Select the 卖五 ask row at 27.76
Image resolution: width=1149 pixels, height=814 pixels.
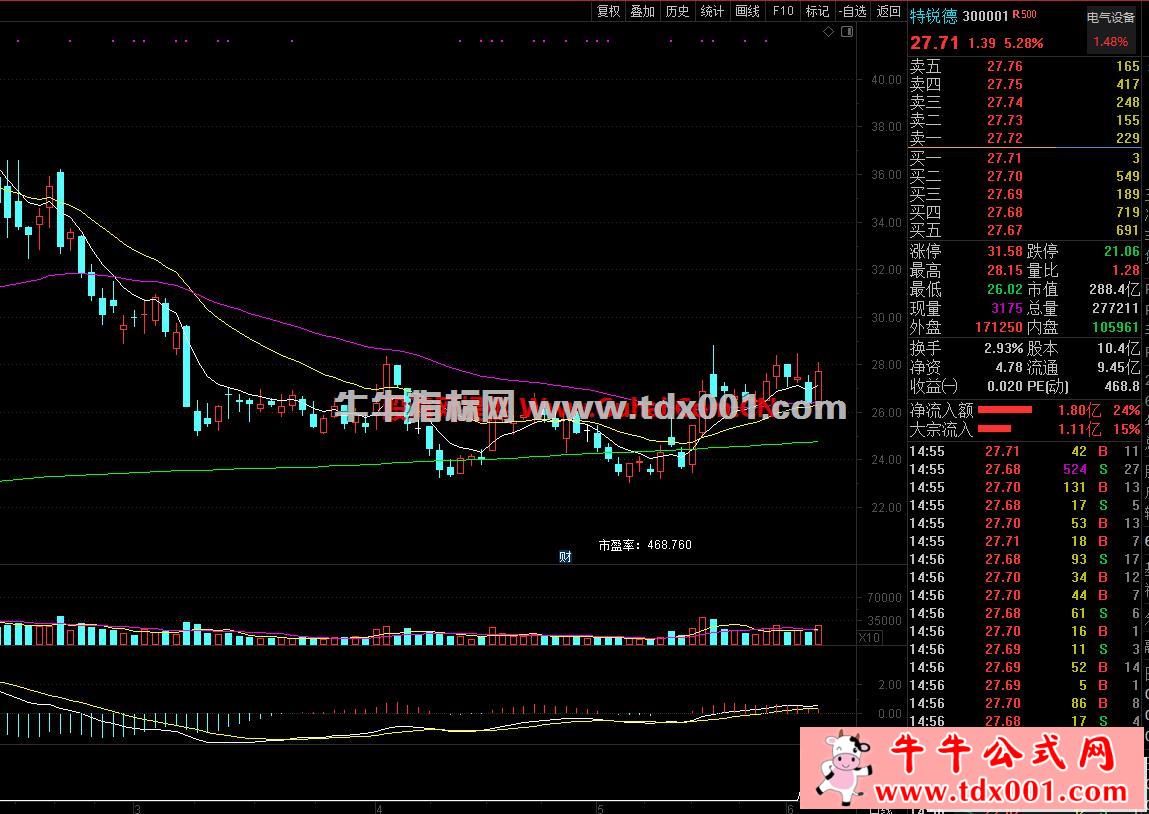click(x=1024, y=67)
